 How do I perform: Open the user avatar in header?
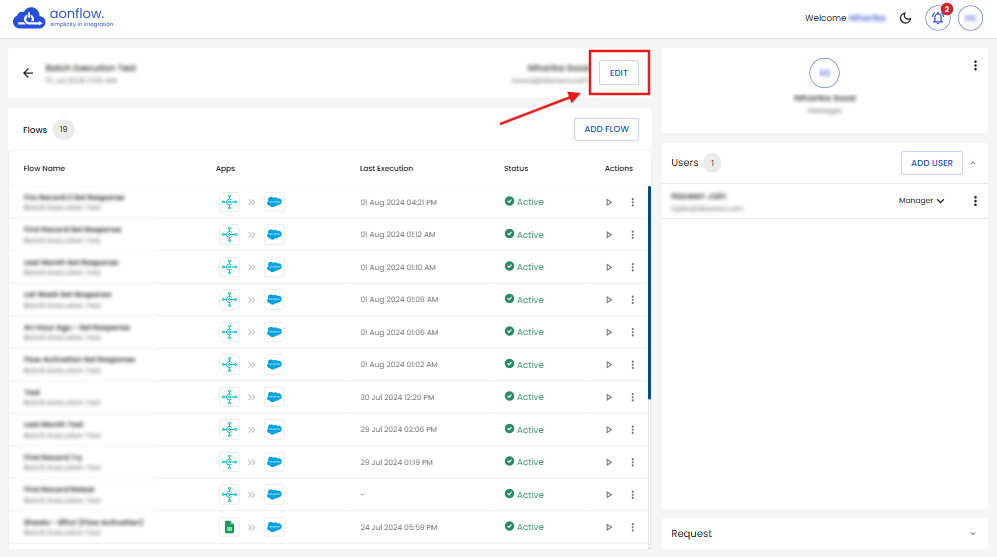(970, 18)
